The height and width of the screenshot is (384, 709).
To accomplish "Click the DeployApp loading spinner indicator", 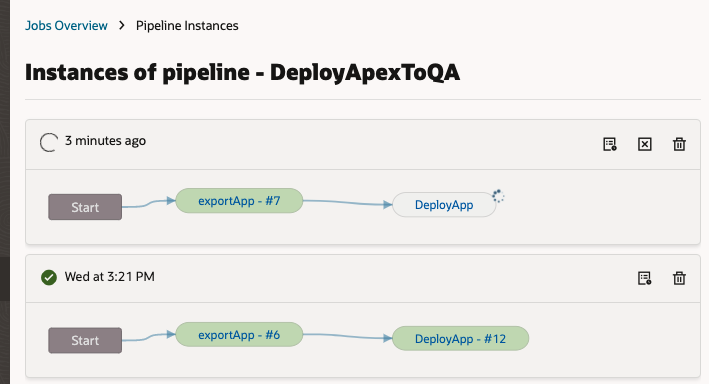I will click(498, 196).
